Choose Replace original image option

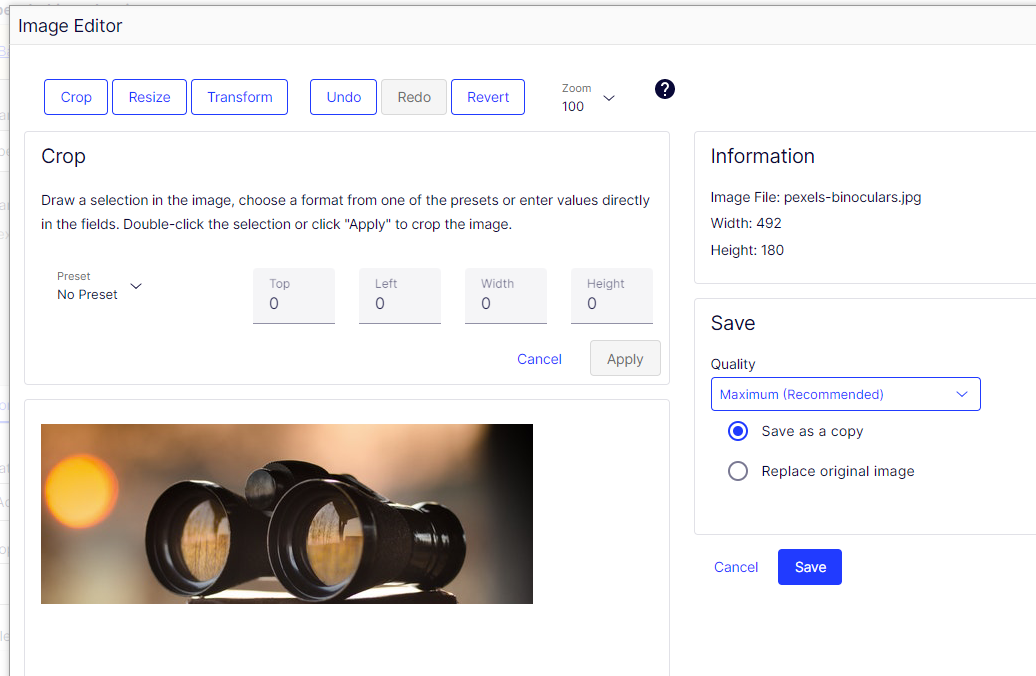coord(738,471)
